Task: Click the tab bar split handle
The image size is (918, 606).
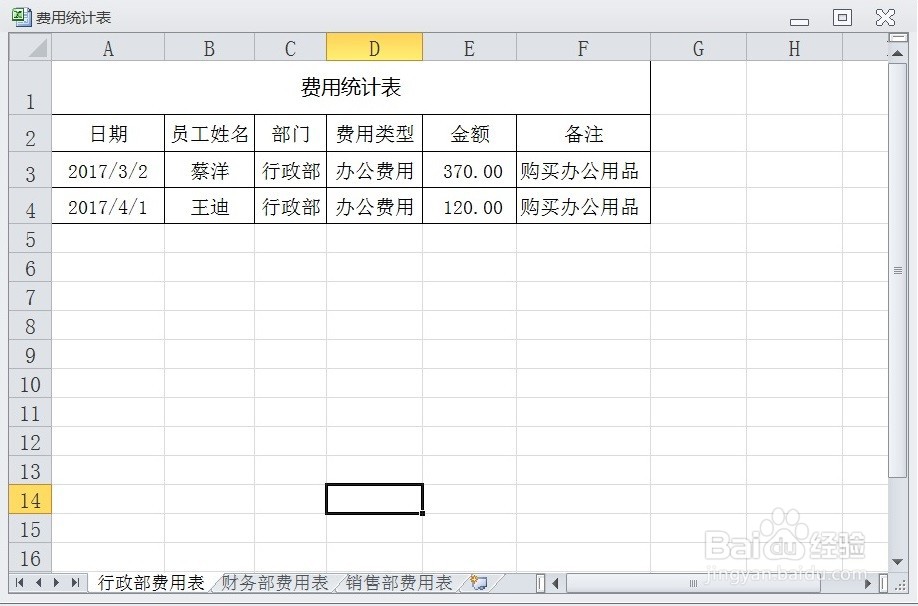Action: click(540, 583)
